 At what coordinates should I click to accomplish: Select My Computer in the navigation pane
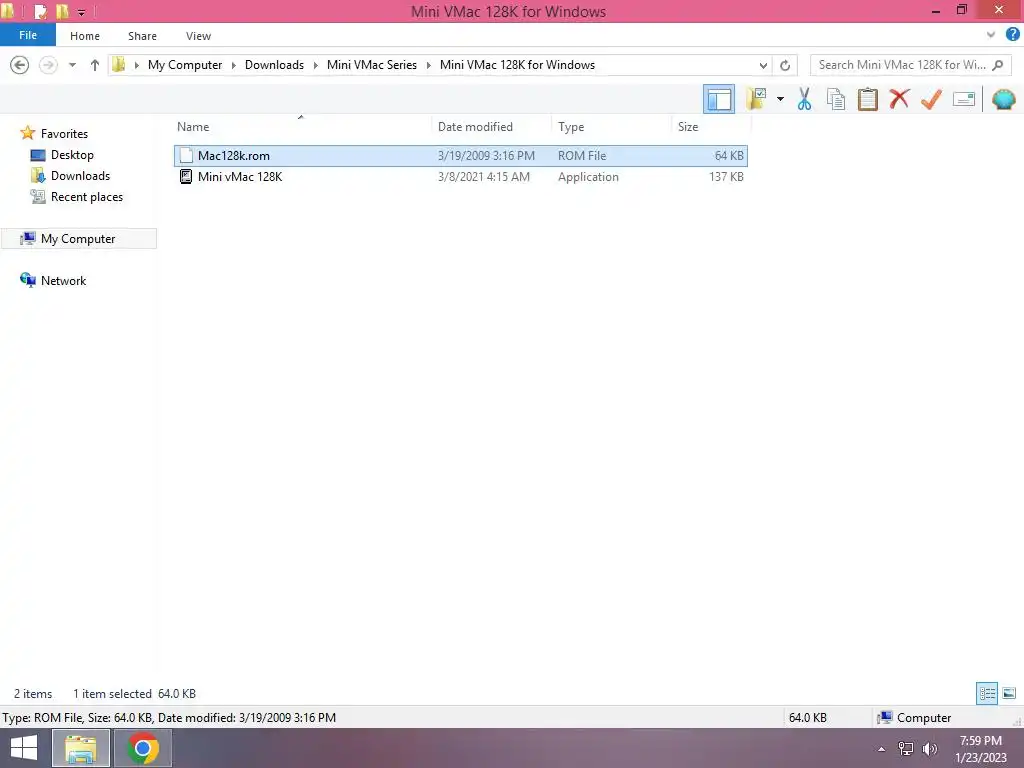tap(78, 239)
